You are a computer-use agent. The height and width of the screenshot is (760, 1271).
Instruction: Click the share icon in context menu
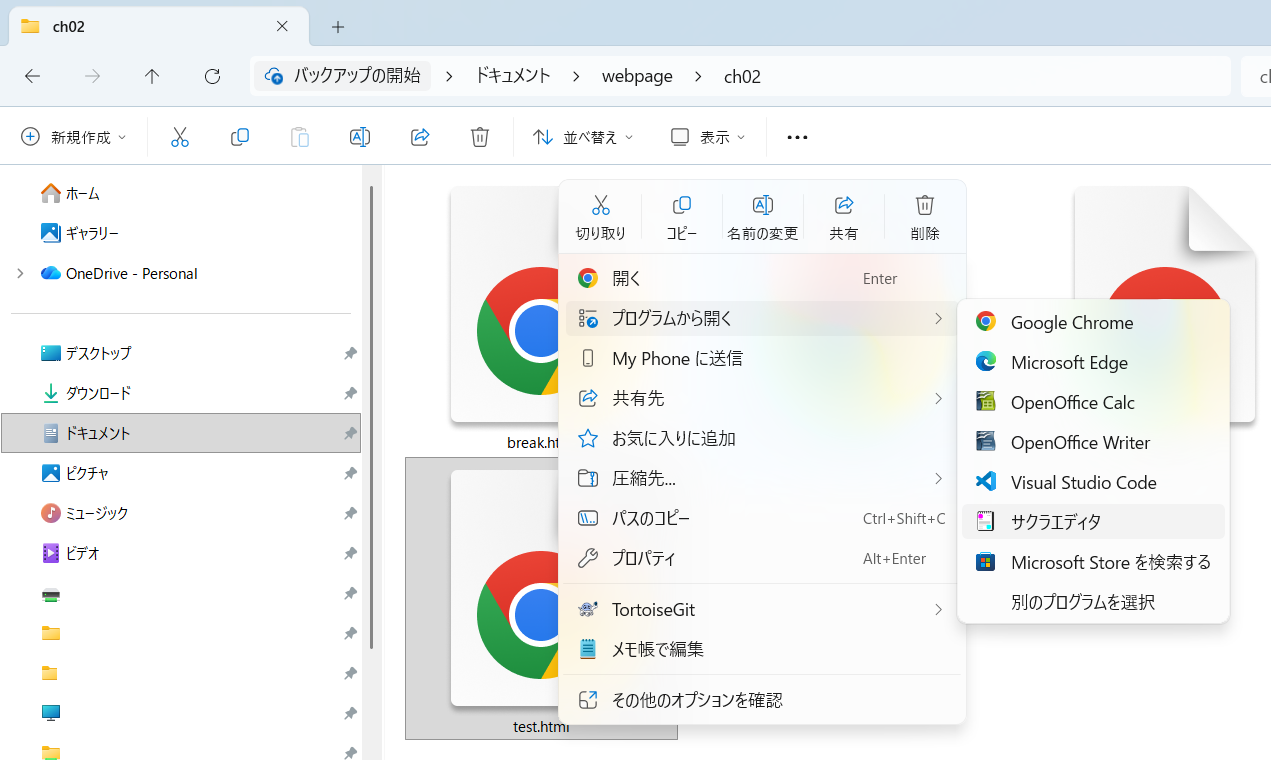click(x=843, y=216)
